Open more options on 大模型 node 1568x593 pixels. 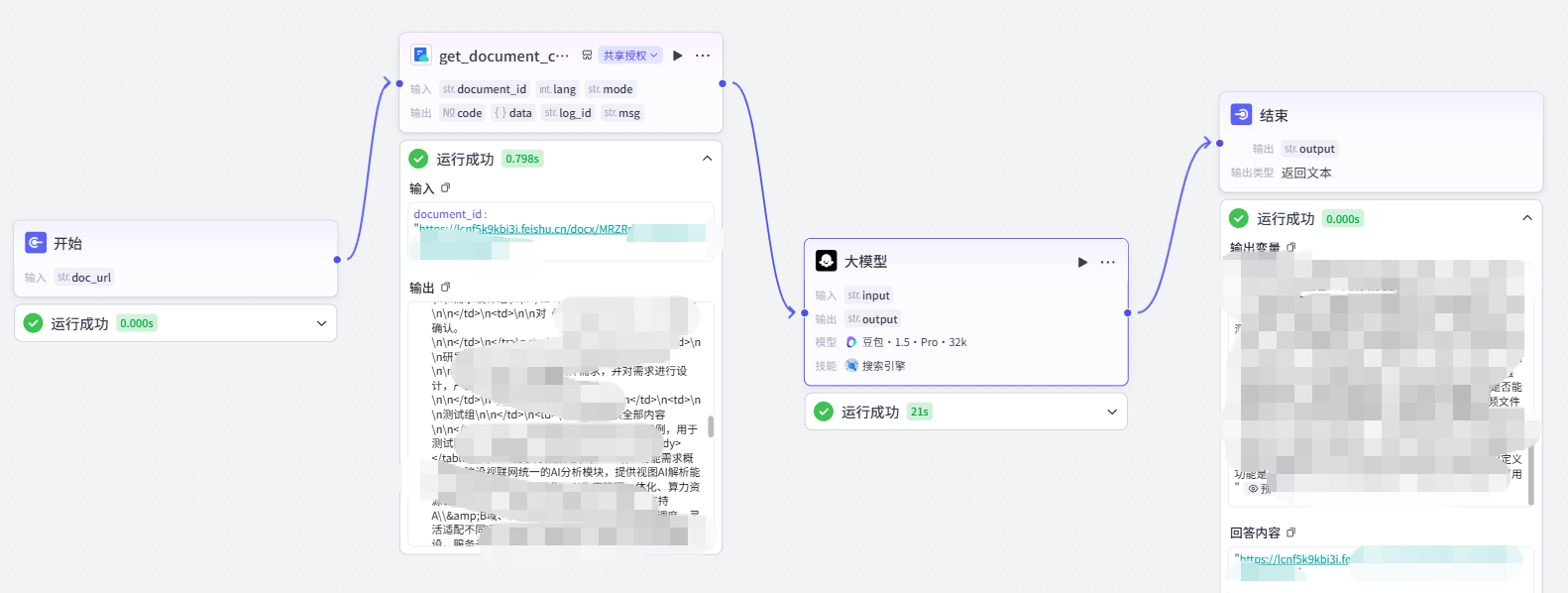click(1108, 262)
